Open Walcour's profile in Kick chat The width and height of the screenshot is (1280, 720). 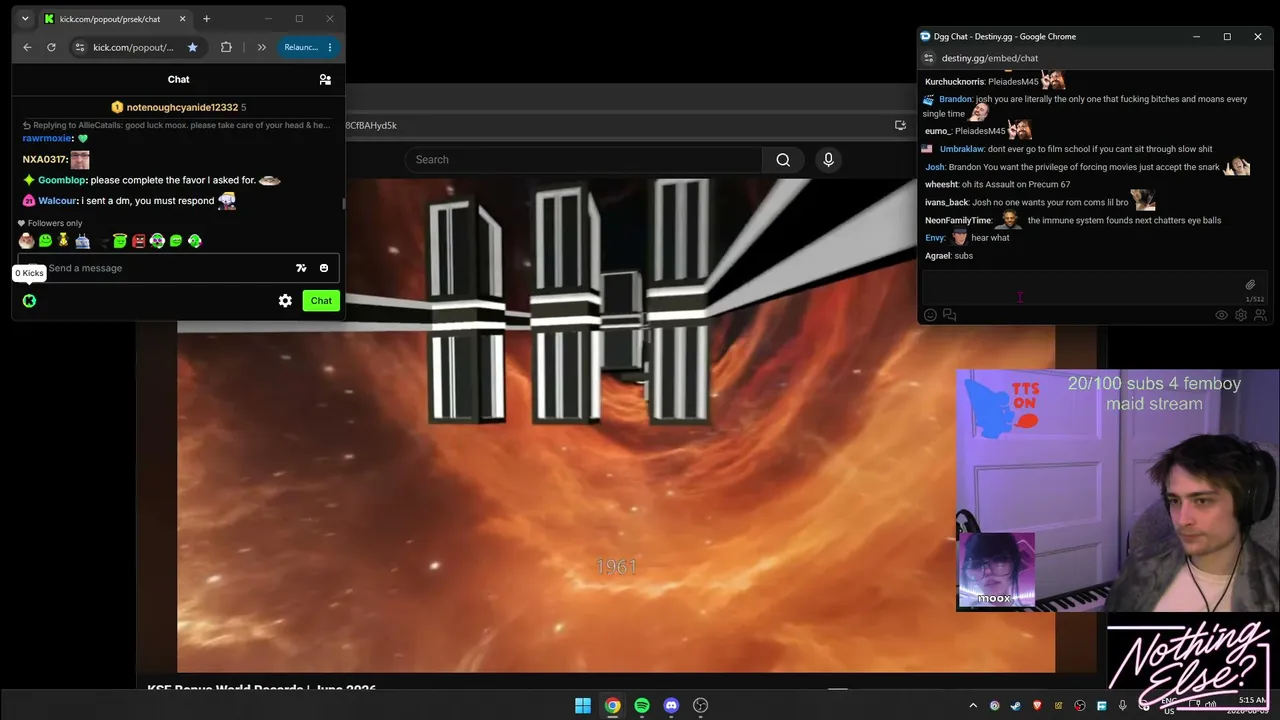click(57, 201)
